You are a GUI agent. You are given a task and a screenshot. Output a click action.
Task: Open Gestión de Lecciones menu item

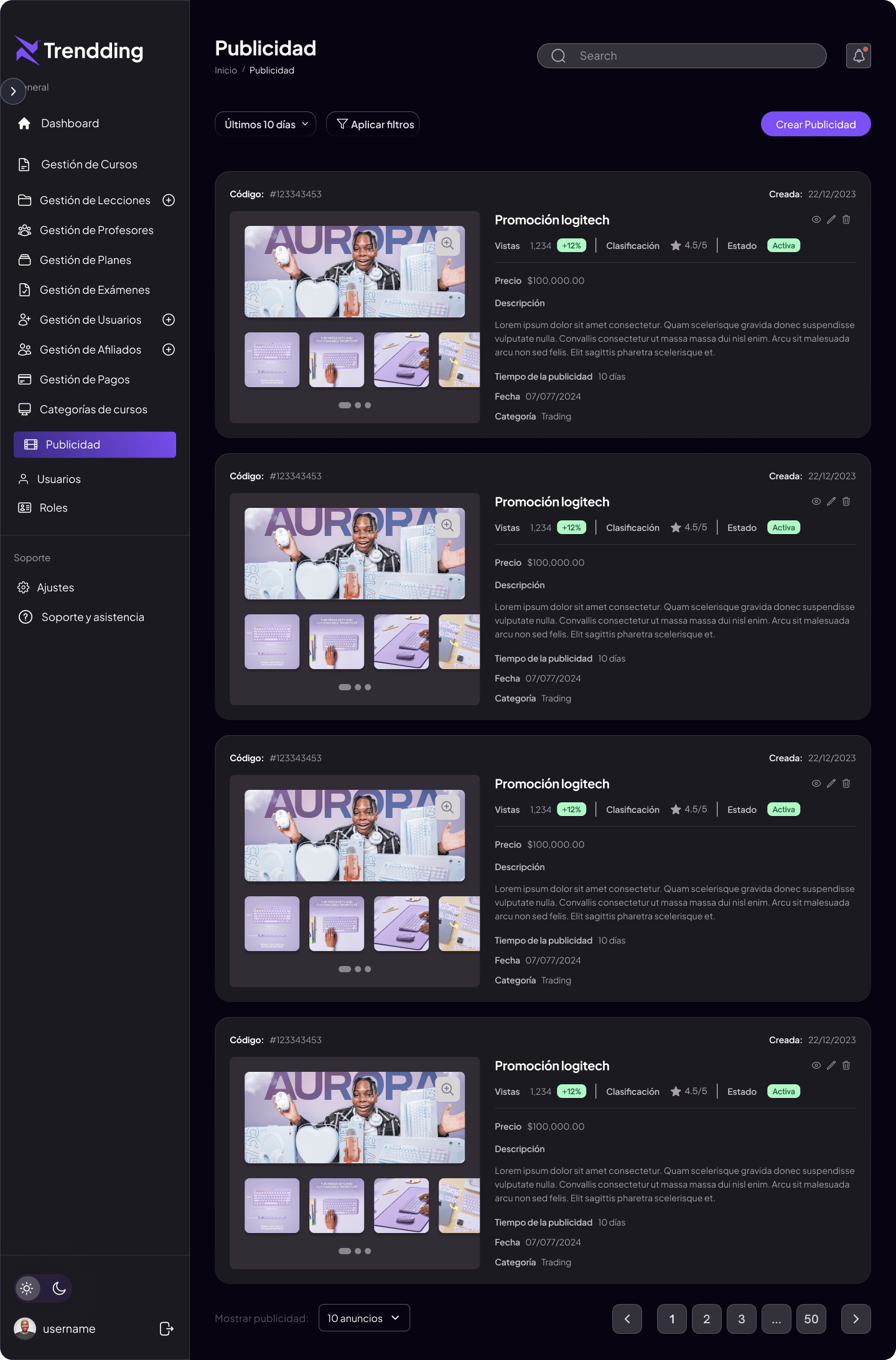pos(95,200)
